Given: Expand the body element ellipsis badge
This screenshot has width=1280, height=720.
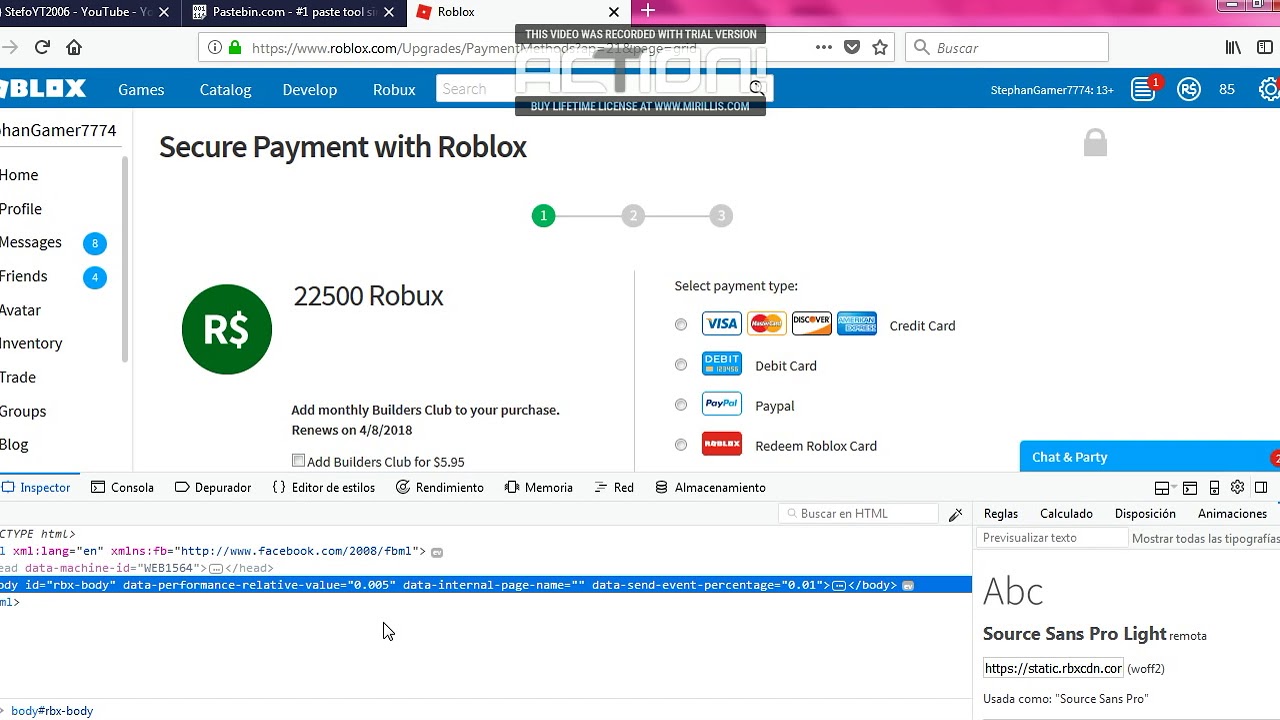Looking at the screenshot, I should coord(839,586).
